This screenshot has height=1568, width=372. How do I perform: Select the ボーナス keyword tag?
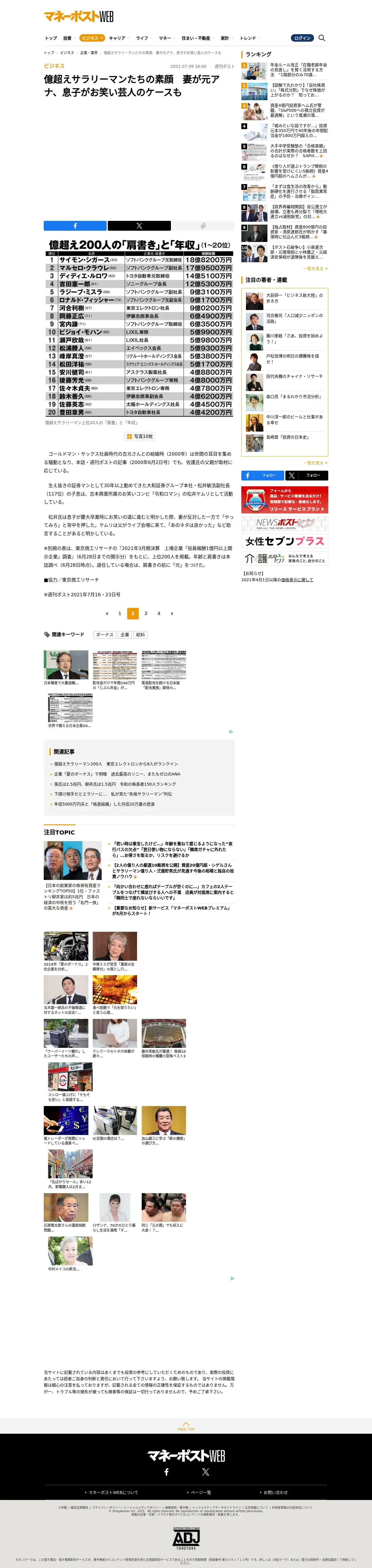[x=105, y=635]
